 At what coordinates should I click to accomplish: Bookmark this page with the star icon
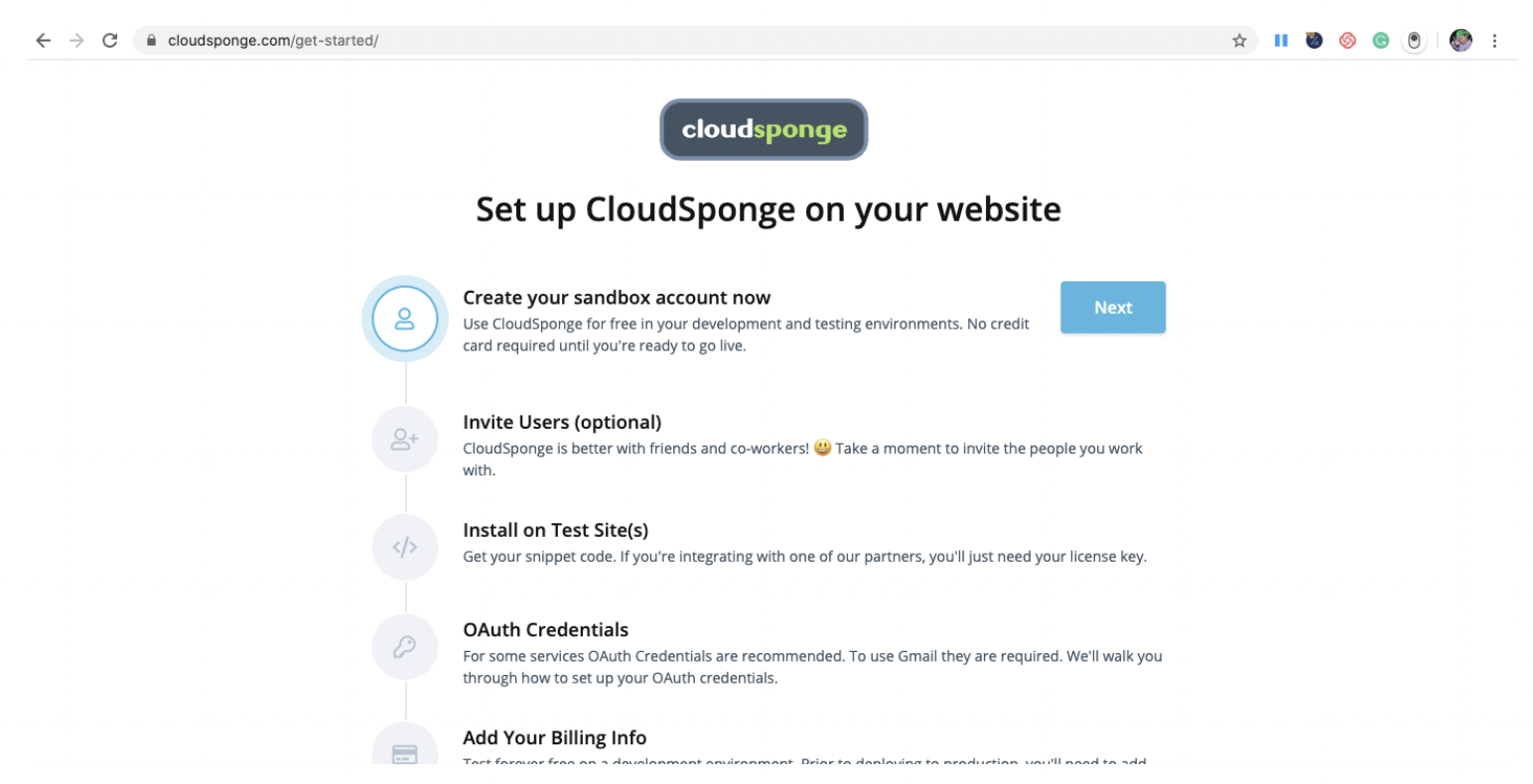[1239, 41]
